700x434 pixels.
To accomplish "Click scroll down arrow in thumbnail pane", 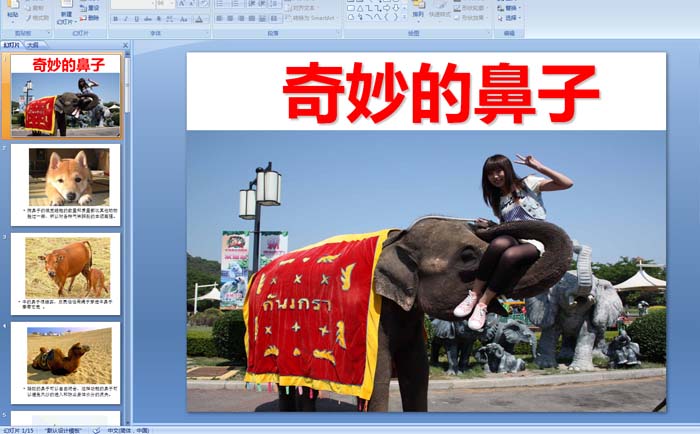I will coord(128,422).
